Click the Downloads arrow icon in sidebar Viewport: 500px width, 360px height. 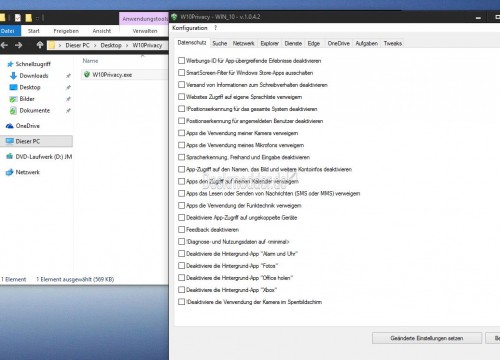[13, 76]
